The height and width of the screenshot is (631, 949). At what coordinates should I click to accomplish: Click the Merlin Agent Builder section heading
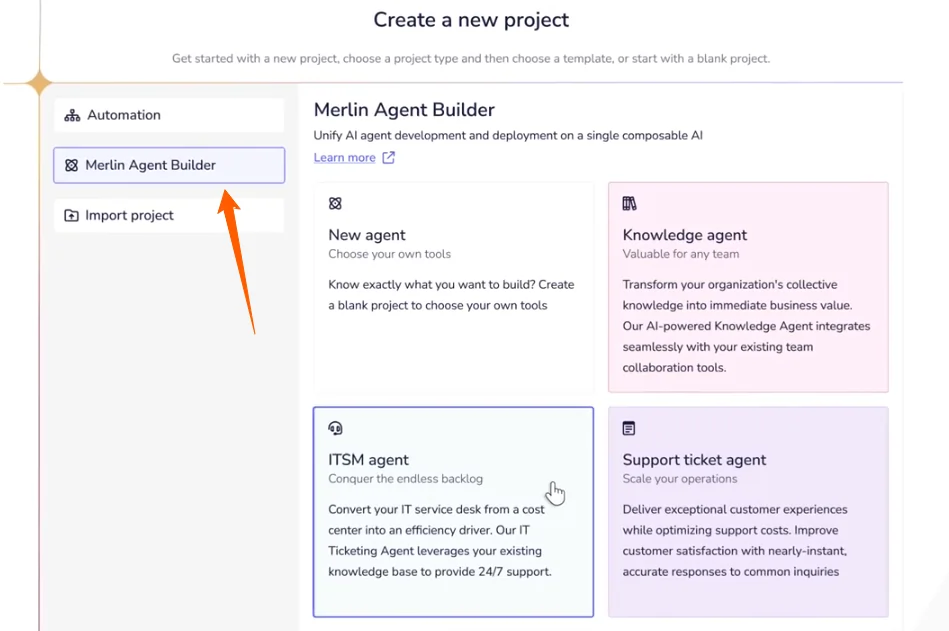(404, 110)
